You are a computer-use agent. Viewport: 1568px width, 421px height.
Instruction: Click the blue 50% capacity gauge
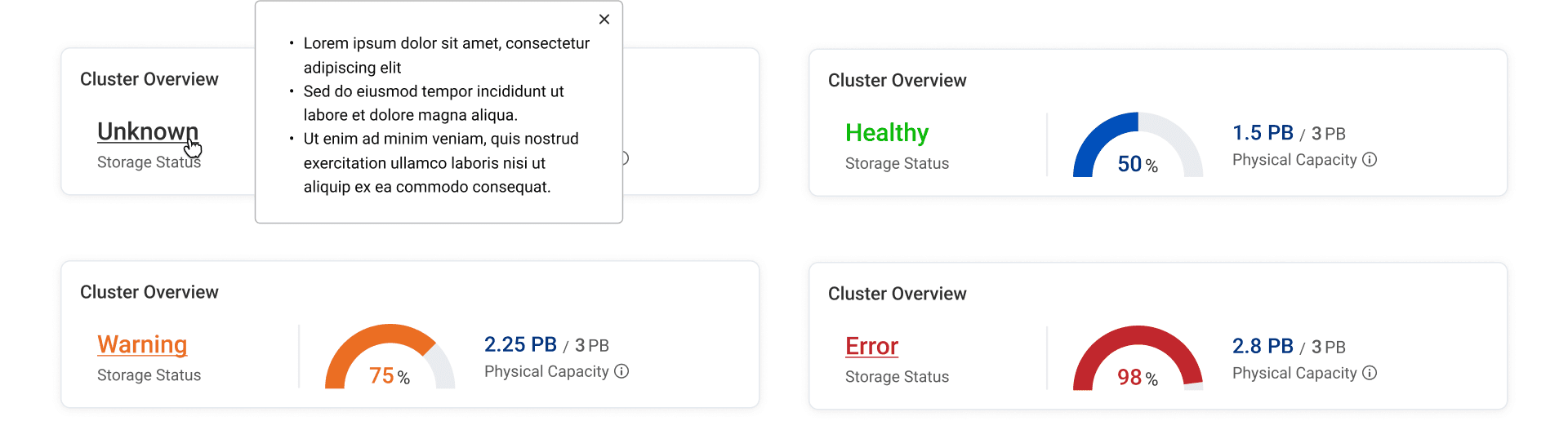pos(1138,145)
